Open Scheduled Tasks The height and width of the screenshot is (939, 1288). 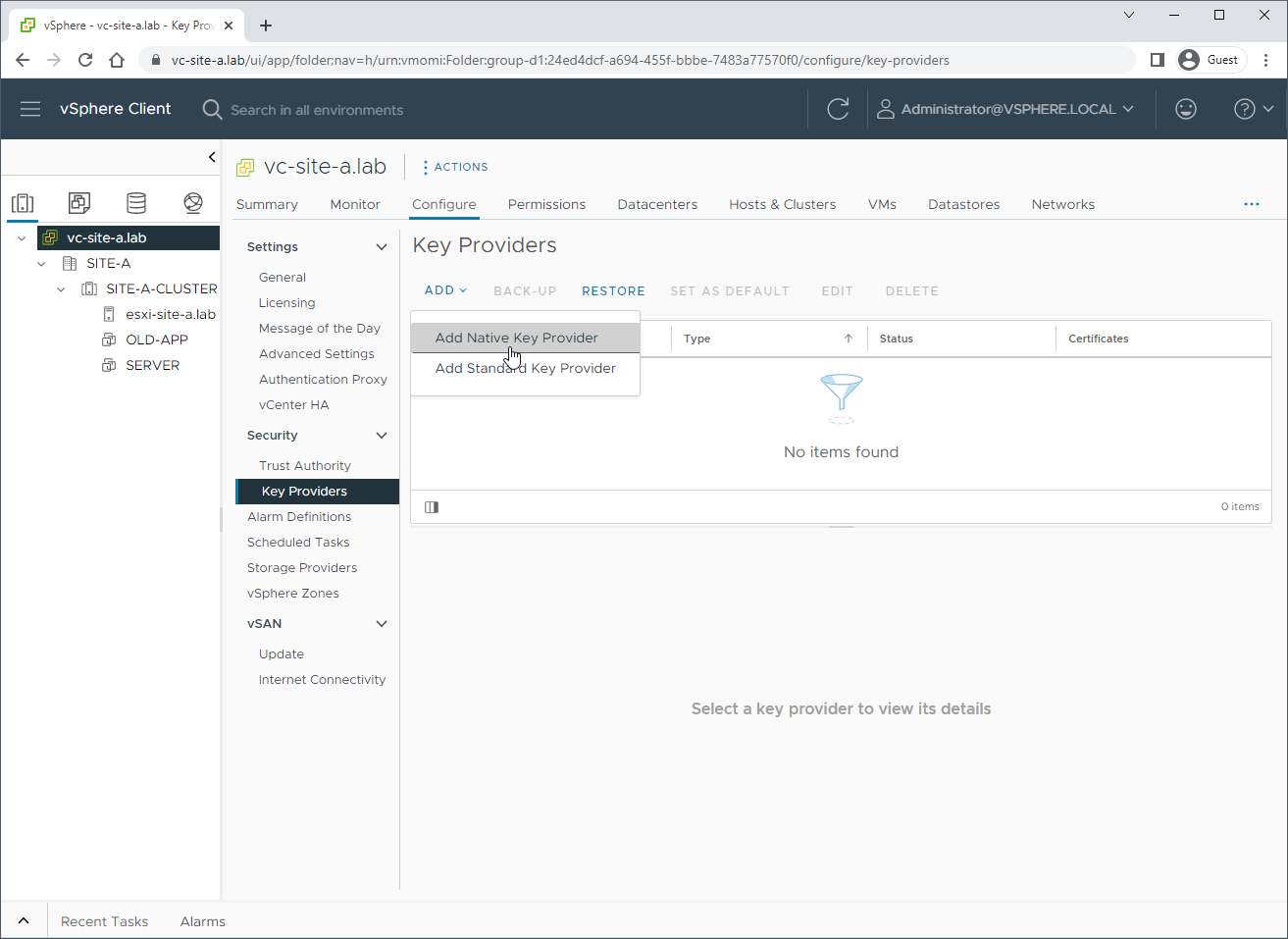(298, 543)
